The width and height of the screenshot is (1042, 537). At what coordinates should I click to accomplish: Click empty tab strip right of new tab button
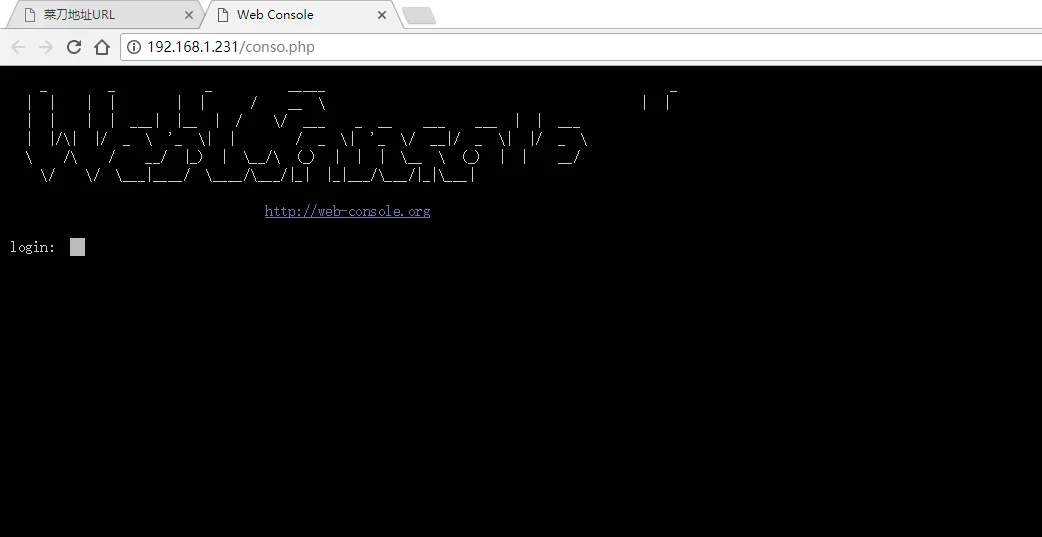click(x=731, y=15)
